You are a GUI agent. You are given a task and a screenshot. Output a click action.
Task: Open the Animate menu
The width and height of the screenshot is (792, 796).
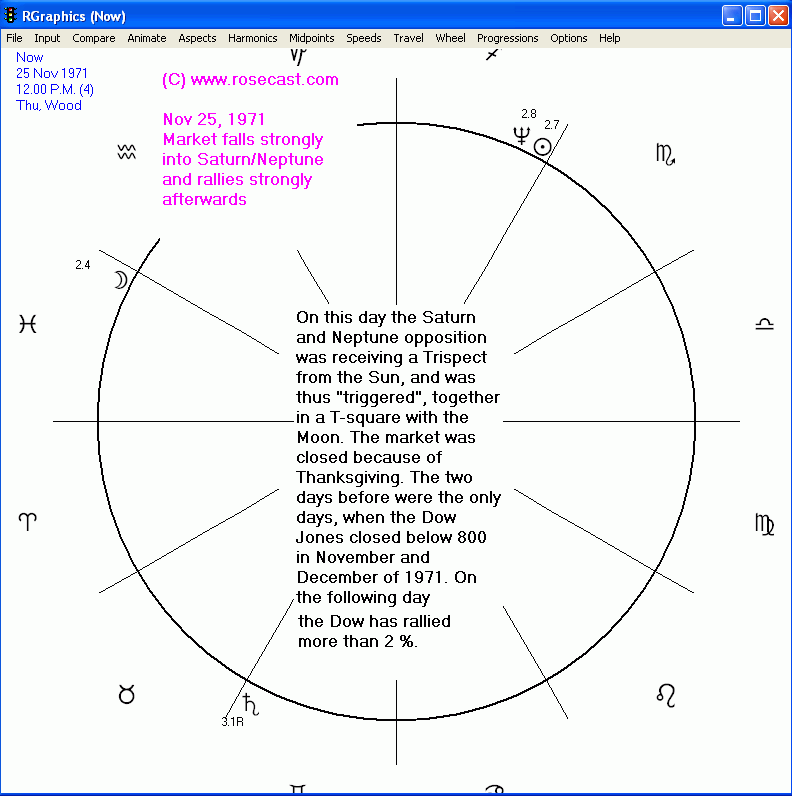[x=147, y=38]
